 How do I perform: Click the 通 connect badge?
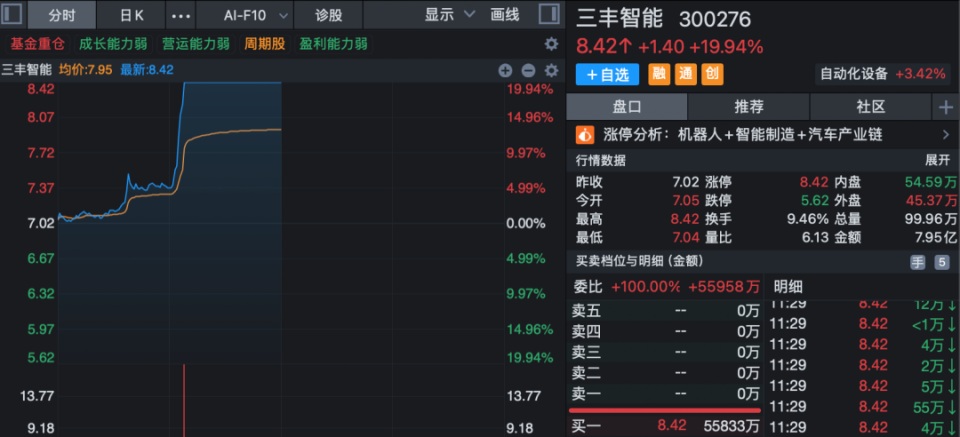tap(685, 74)
